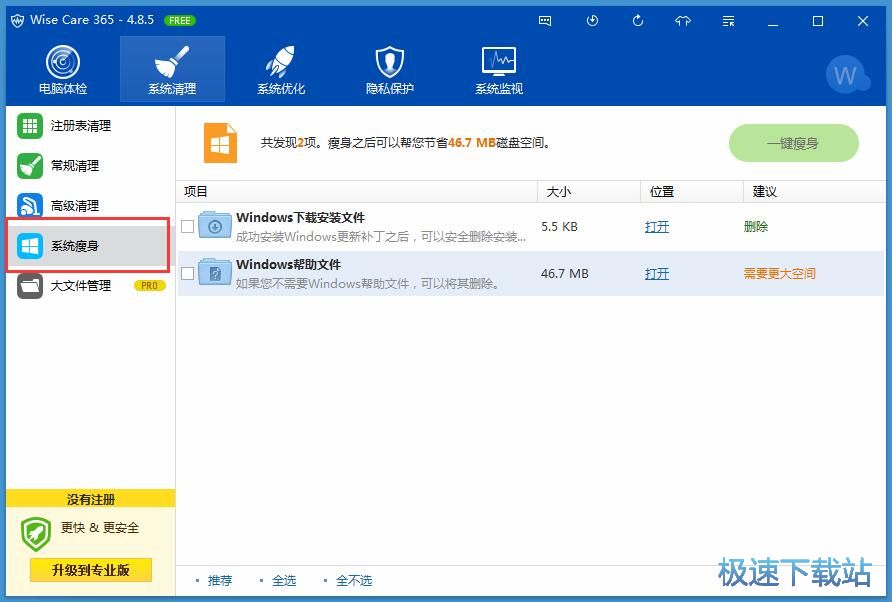Image resolution: width=892 pixels, height=602 pixels.
Task: Click the orange Windows file summary icon
Action: [x=220, y=143]
